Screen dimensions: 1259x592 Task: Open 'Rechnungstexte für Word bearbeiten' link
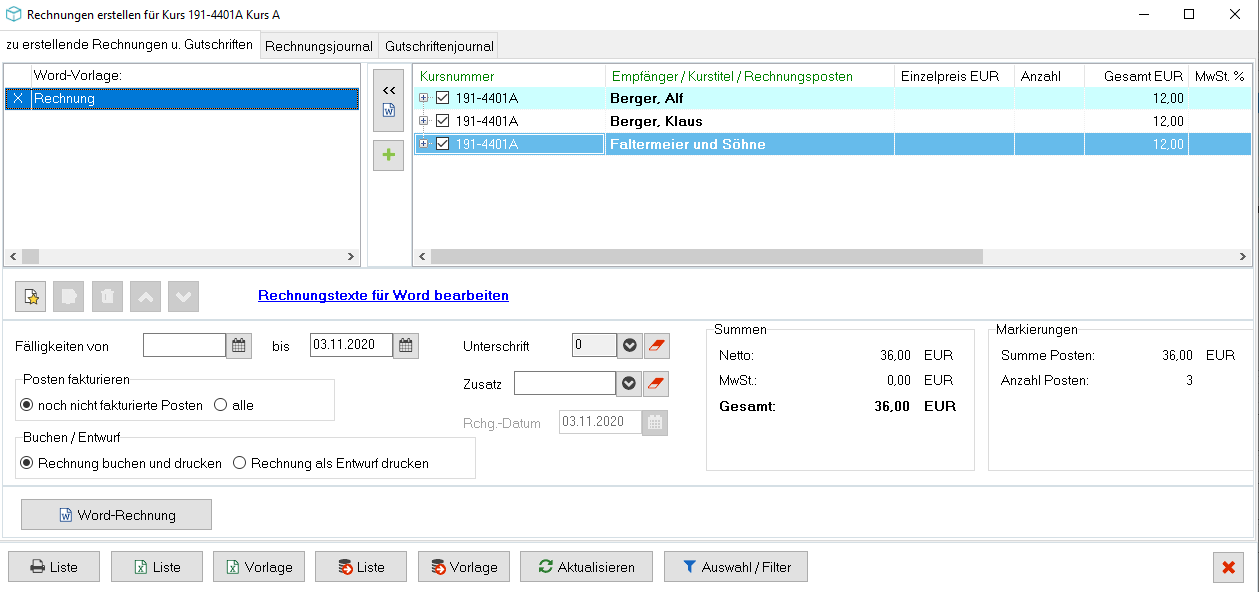[383, 295]
